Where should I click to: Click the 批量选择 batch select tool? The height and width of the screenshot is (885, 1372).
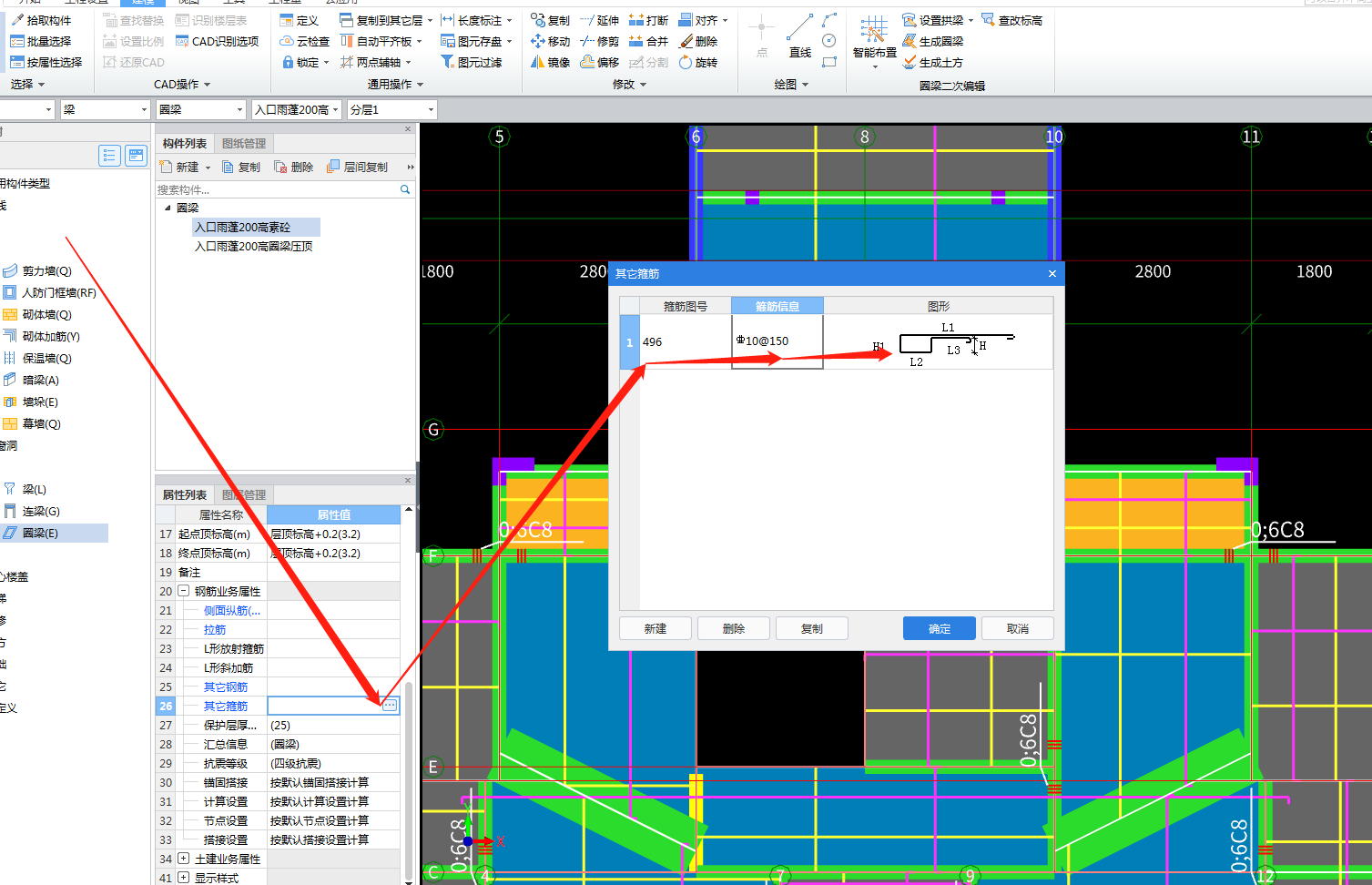click(x=41, y=41)
